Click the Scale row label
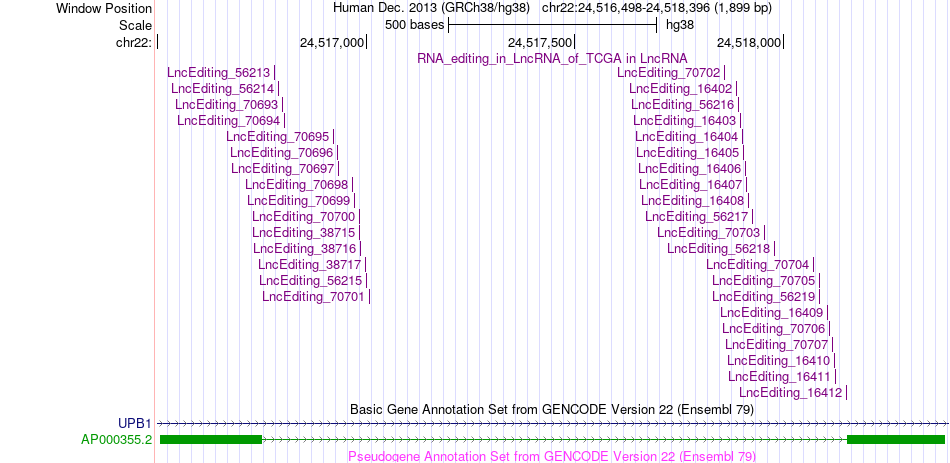Image resolution: width=950 pixels, height=463 pixels. point(135,25)
